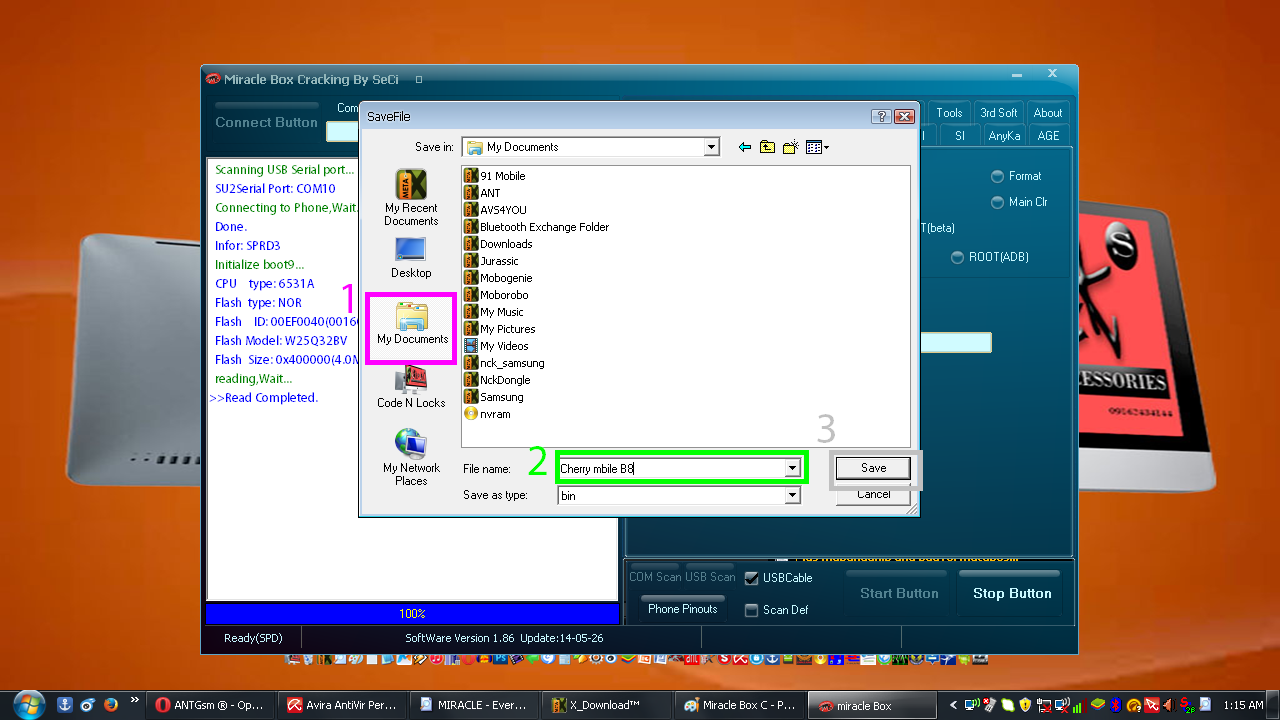Open the 3rd Soft tab
This screenshot has height=720, width=1280.
click(998, 113)
